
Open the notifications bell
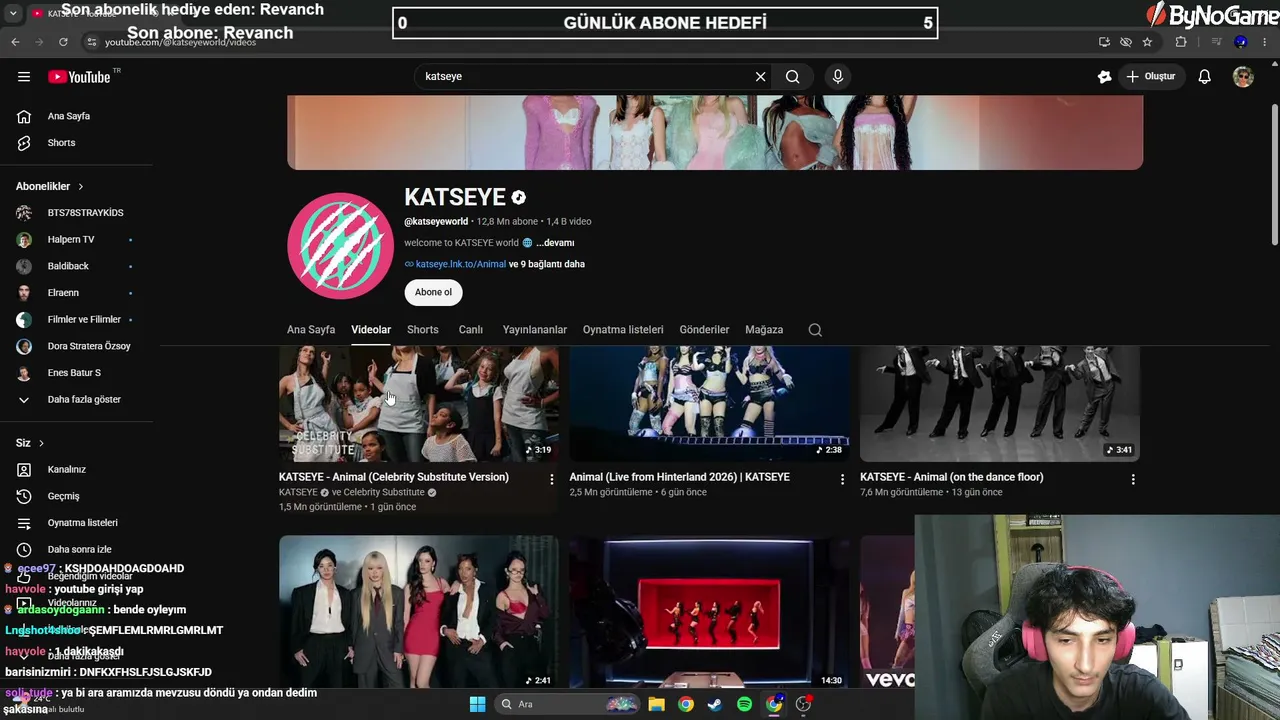1205,77
